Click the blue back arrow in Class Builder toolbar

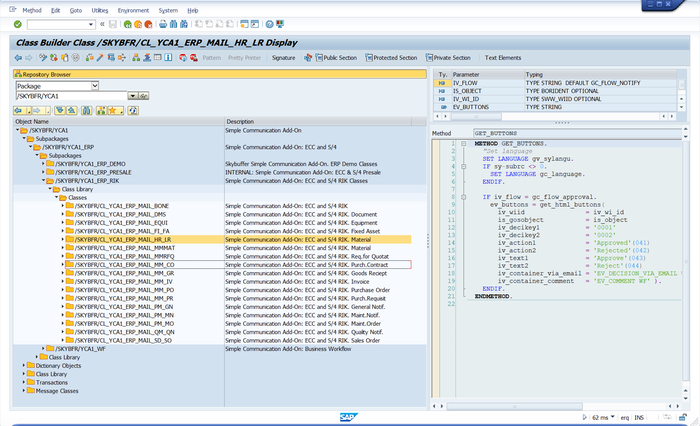click(18, 58)
